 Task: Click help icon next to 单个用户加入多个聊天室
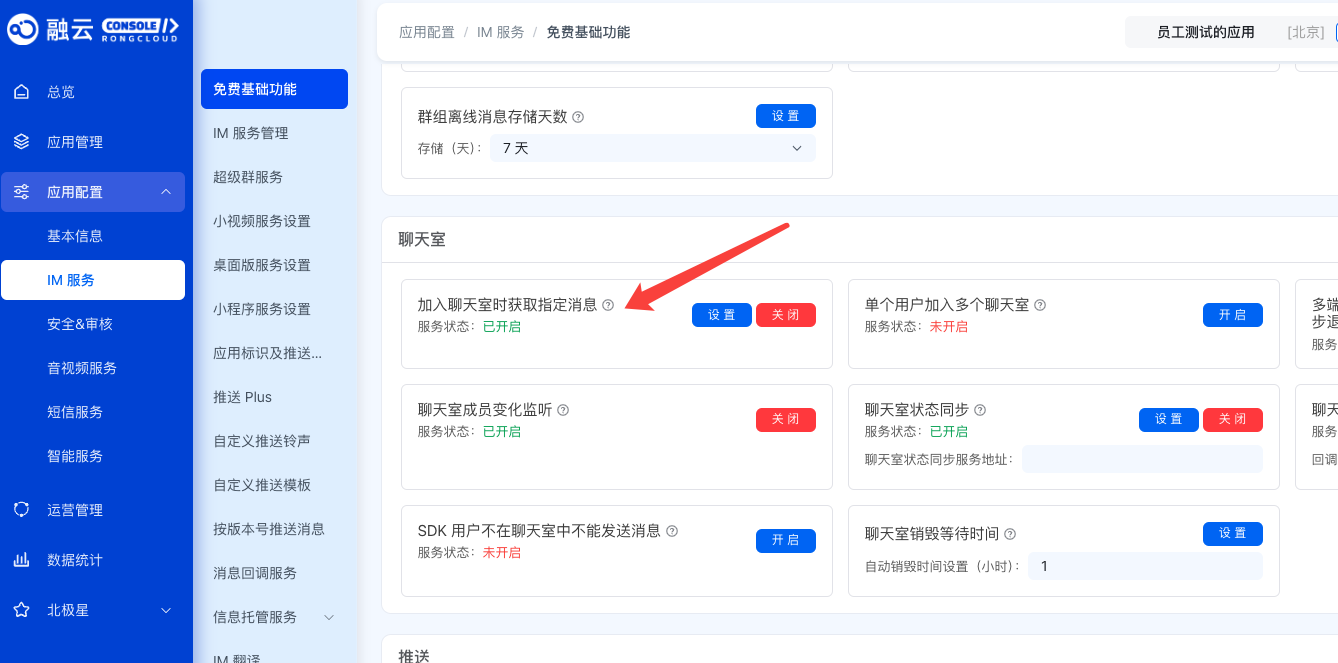coord(1040,305)
